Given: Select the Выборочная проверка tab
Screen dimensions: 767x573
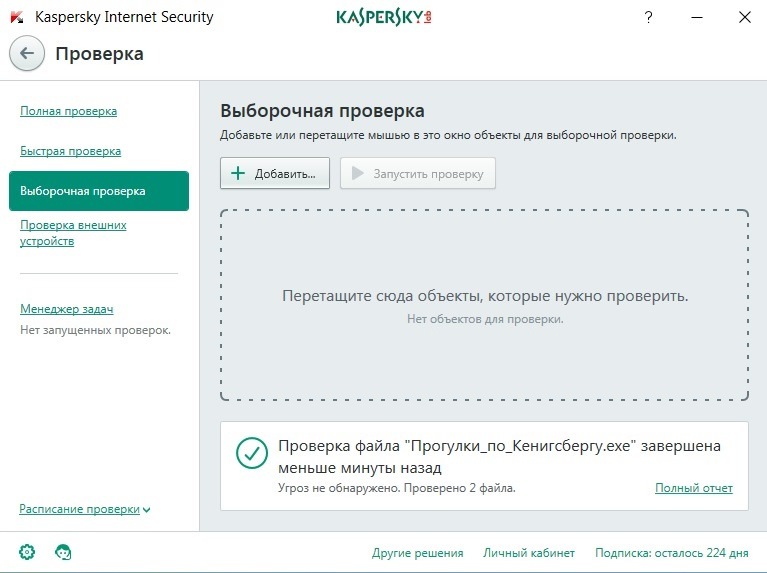Looking at the screenshot, I should pos(99,191).
